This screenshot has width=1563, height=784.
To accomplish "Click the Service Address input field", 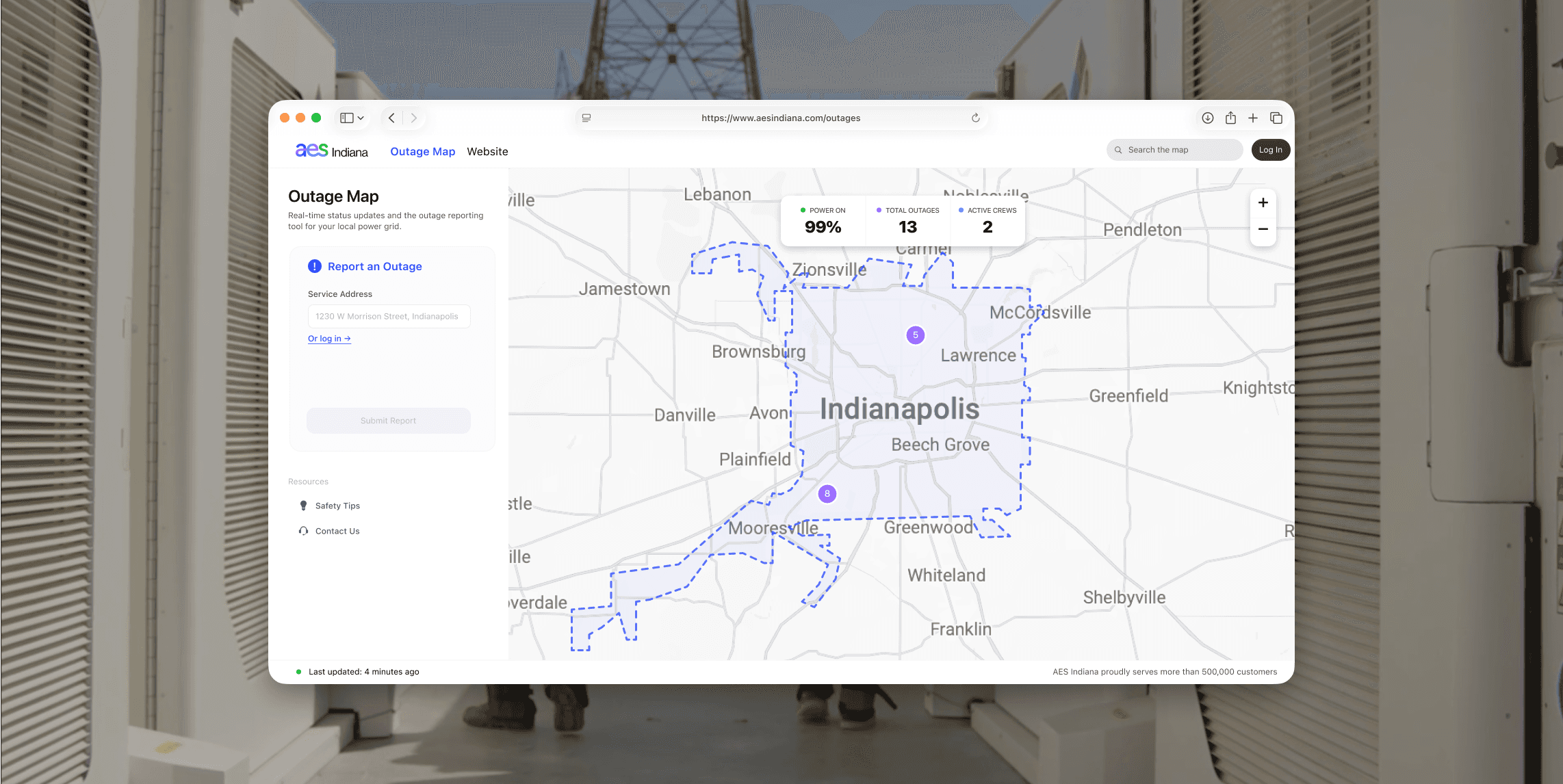I will tap(389, 316).
